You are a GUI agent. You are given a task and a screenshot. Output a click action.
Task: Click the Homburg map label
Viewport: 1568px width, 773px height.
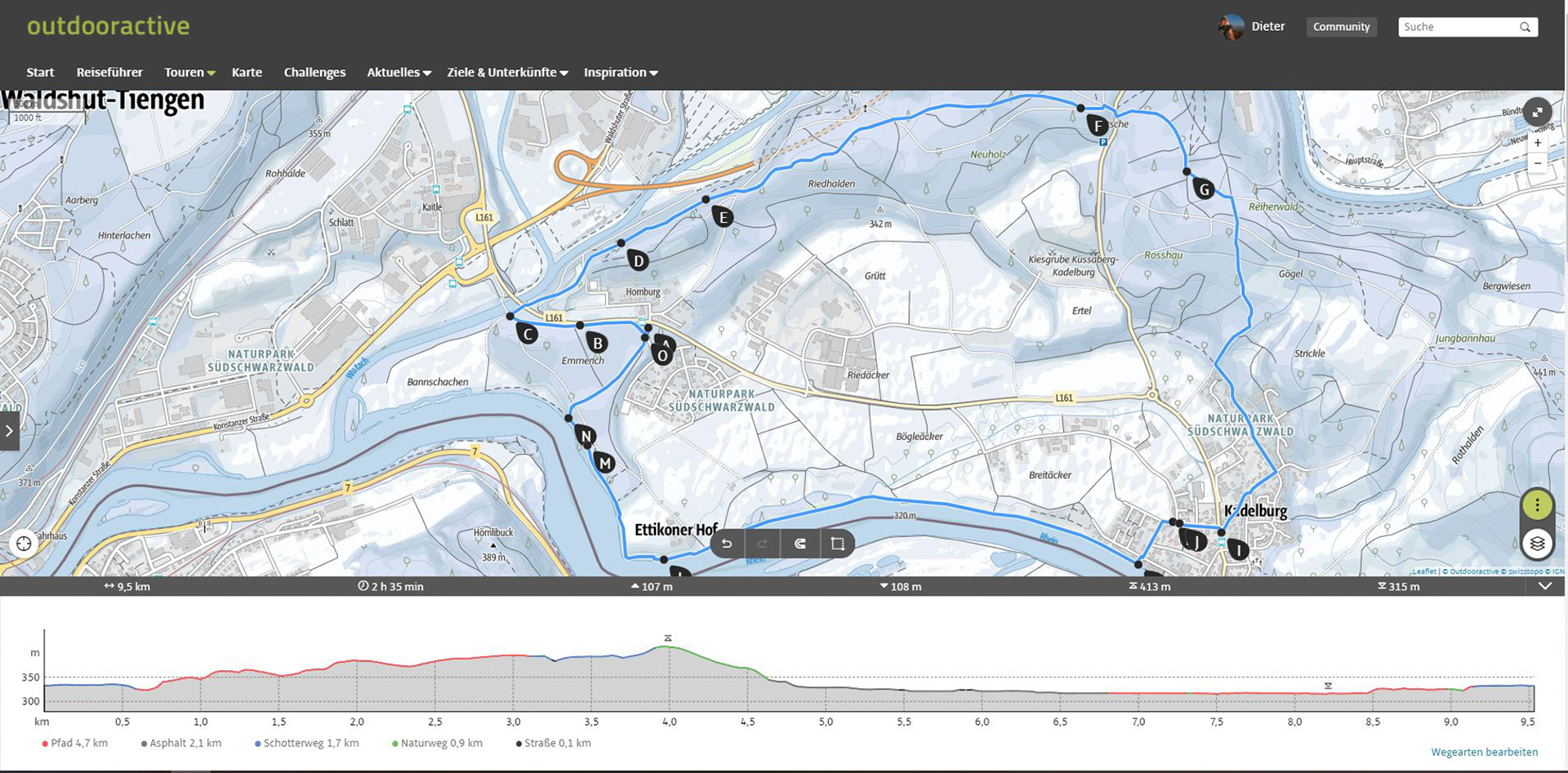pyautogui.click(x=643, y=292)
